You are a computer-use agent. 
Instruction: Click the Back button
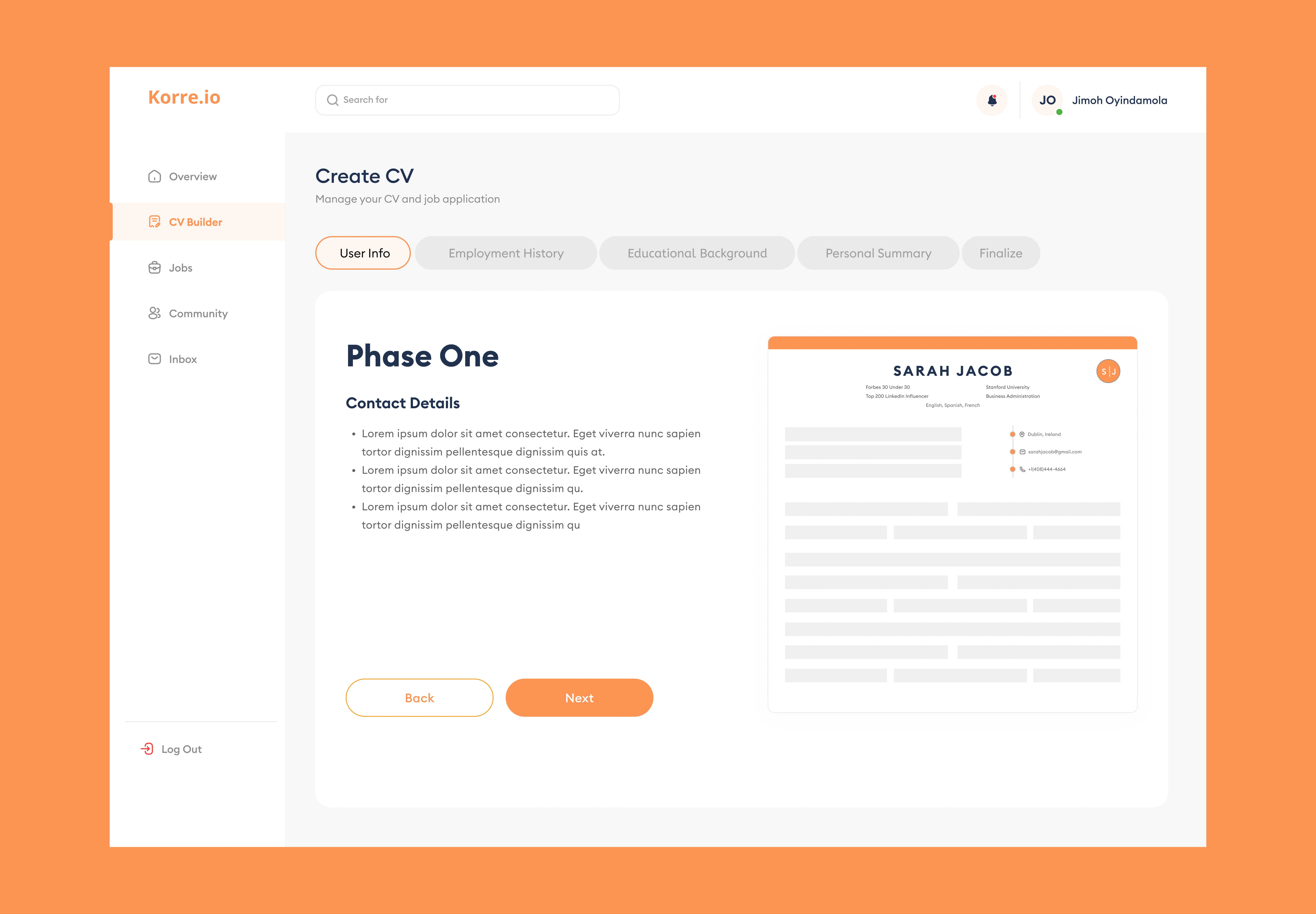click(419, 697)
